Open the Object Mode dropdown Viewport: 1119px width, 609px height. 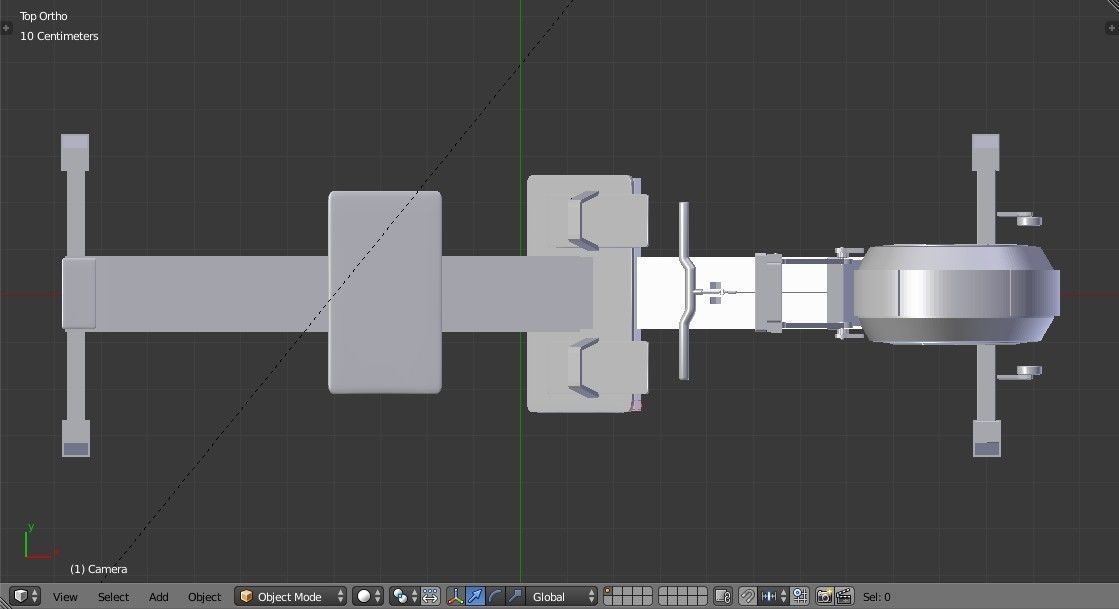coord(290,596)
